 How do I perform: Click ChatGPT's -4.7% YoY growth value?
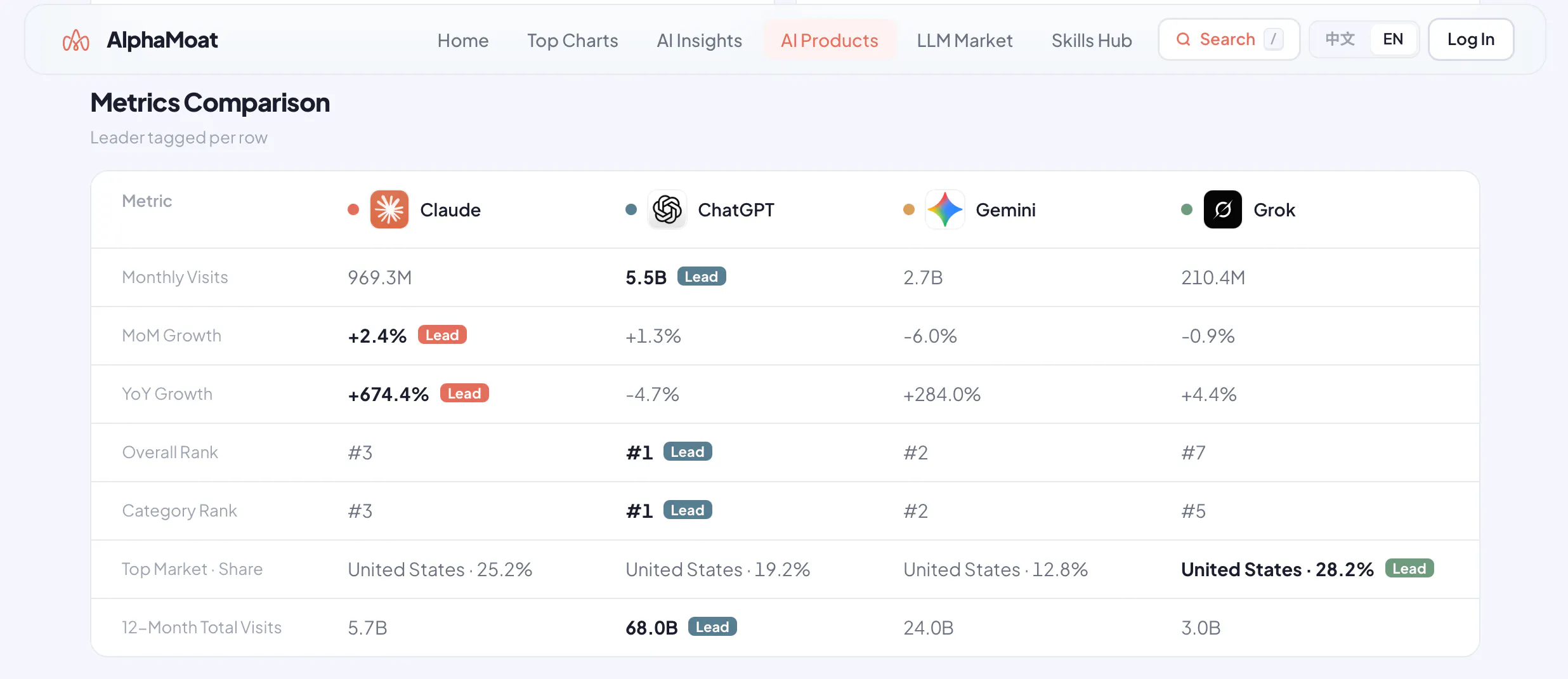(652, 394)
